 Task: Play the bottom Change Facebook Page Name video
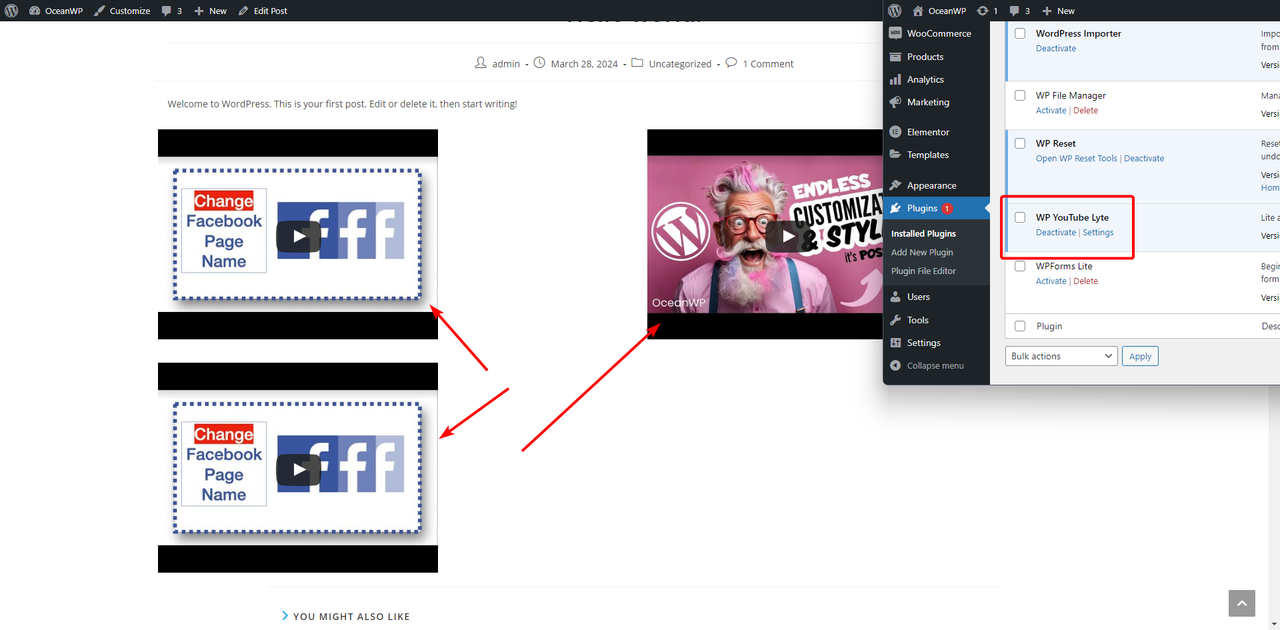(298, 470)
